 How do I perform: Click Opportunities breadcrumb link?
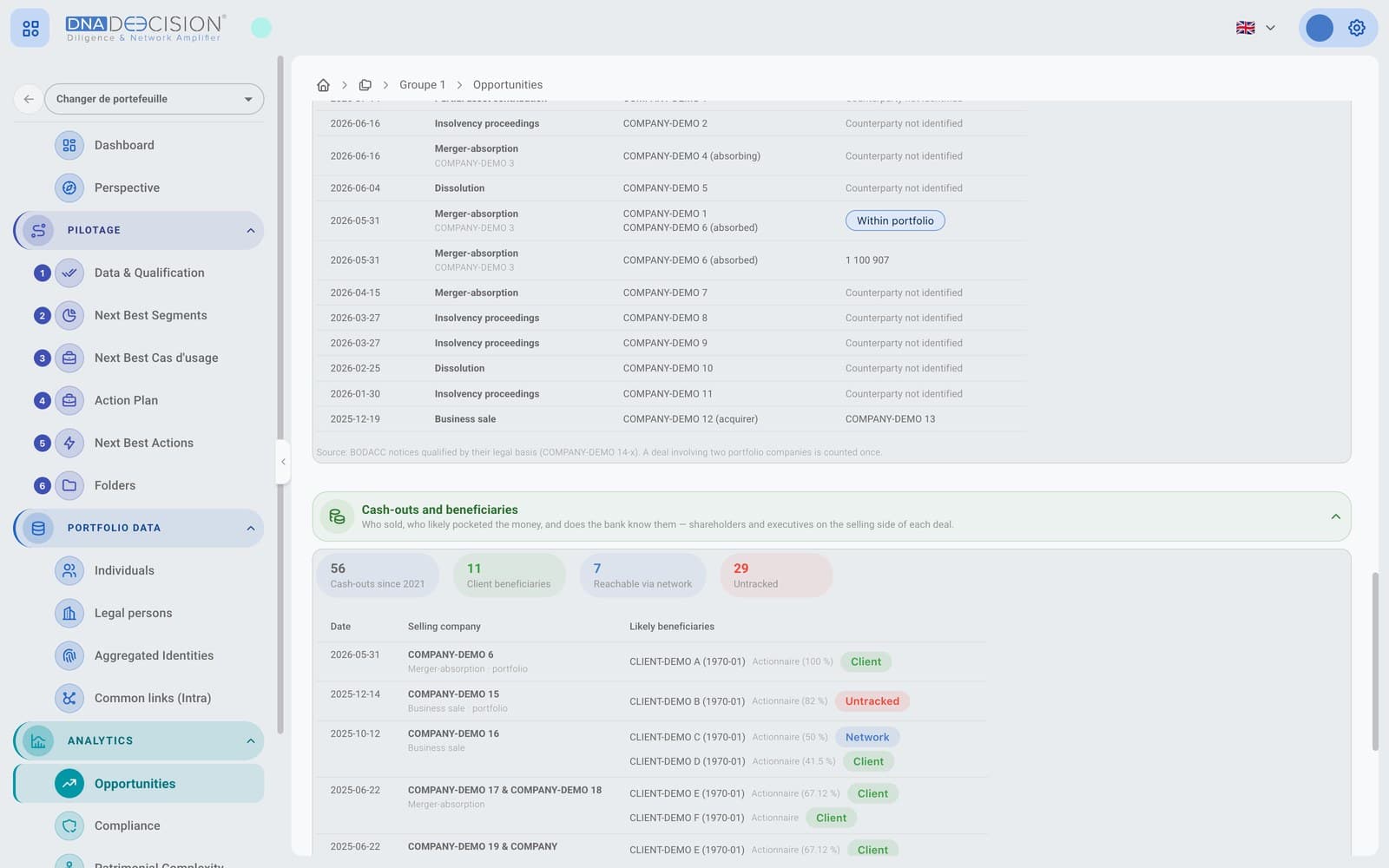pos(508,85)
